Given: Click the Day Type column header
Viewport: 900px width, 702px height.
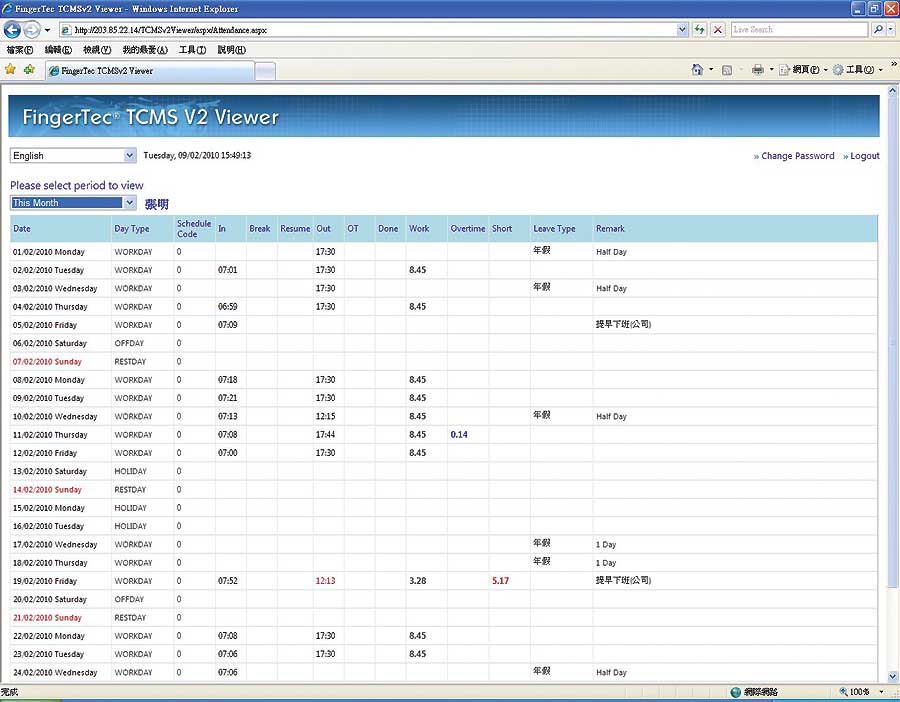Looking at the screenshot, I should pyautogui.click(x=131, y=228).
